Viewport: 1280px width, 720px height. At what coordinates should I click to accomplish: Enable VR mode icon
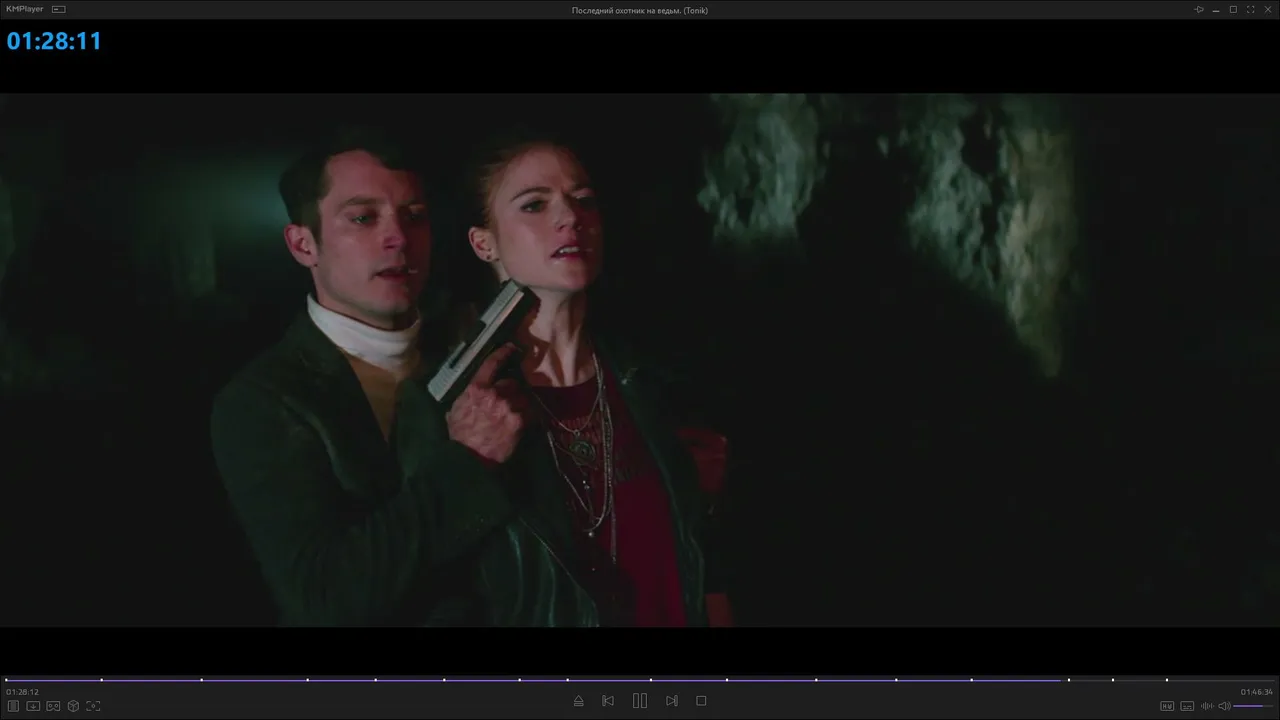coord(53,706)
